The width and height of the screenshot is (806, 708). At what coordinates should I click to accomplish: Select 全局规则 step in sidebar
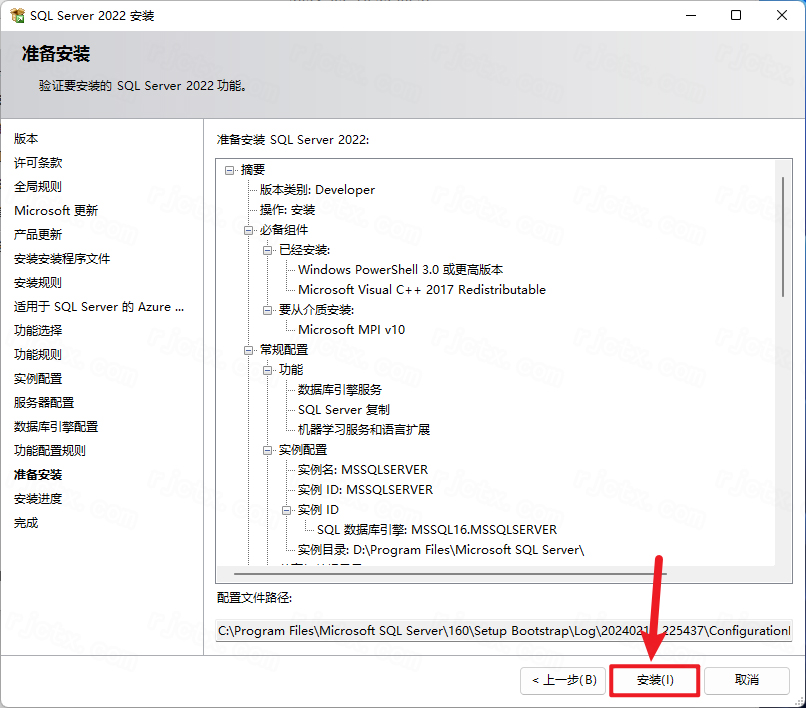[x=38, y=187]
